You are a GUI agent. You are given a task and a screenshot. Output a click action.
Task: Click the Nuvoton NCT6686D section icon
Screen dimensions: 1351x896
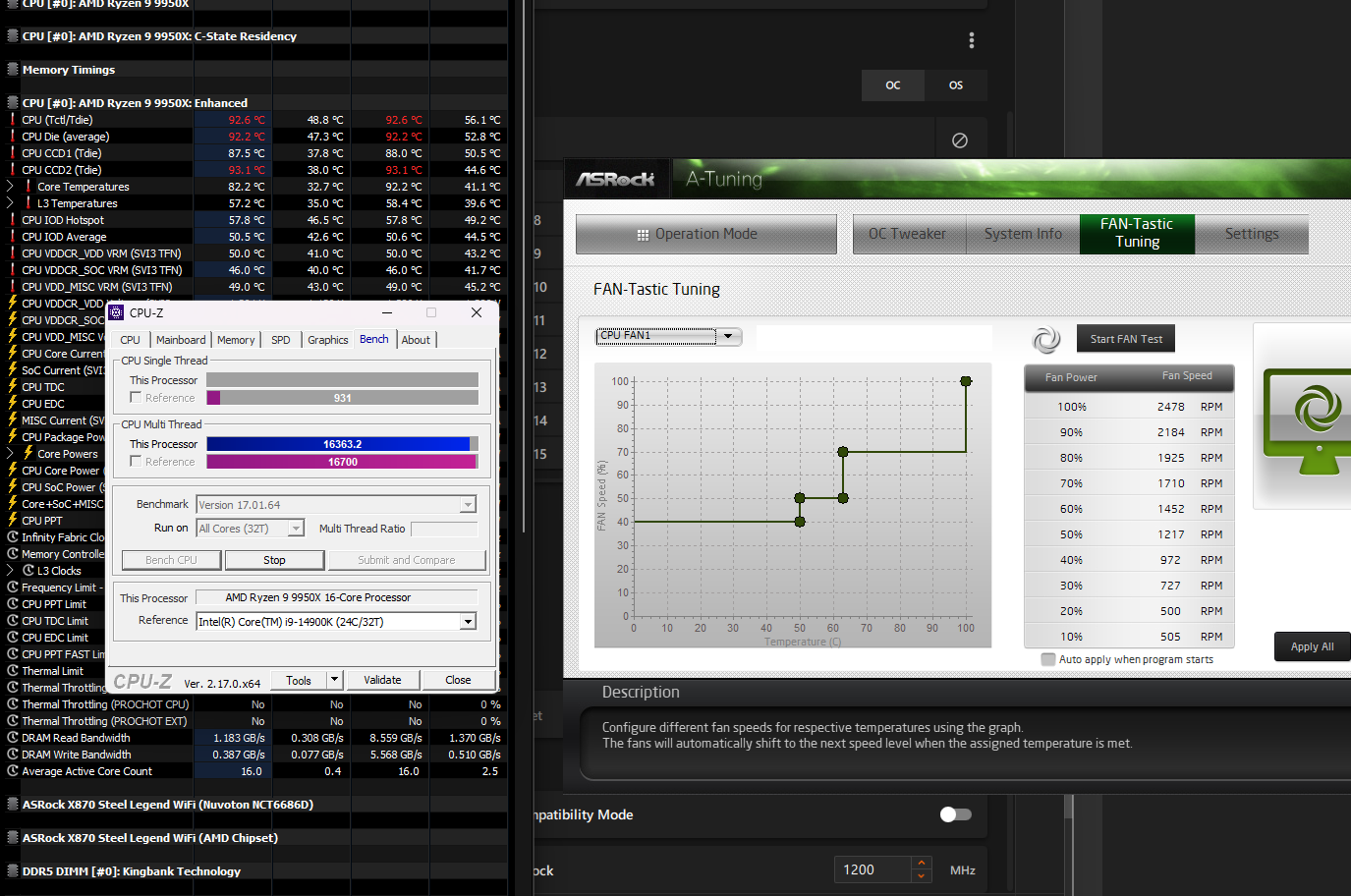[x=13, y=804]
